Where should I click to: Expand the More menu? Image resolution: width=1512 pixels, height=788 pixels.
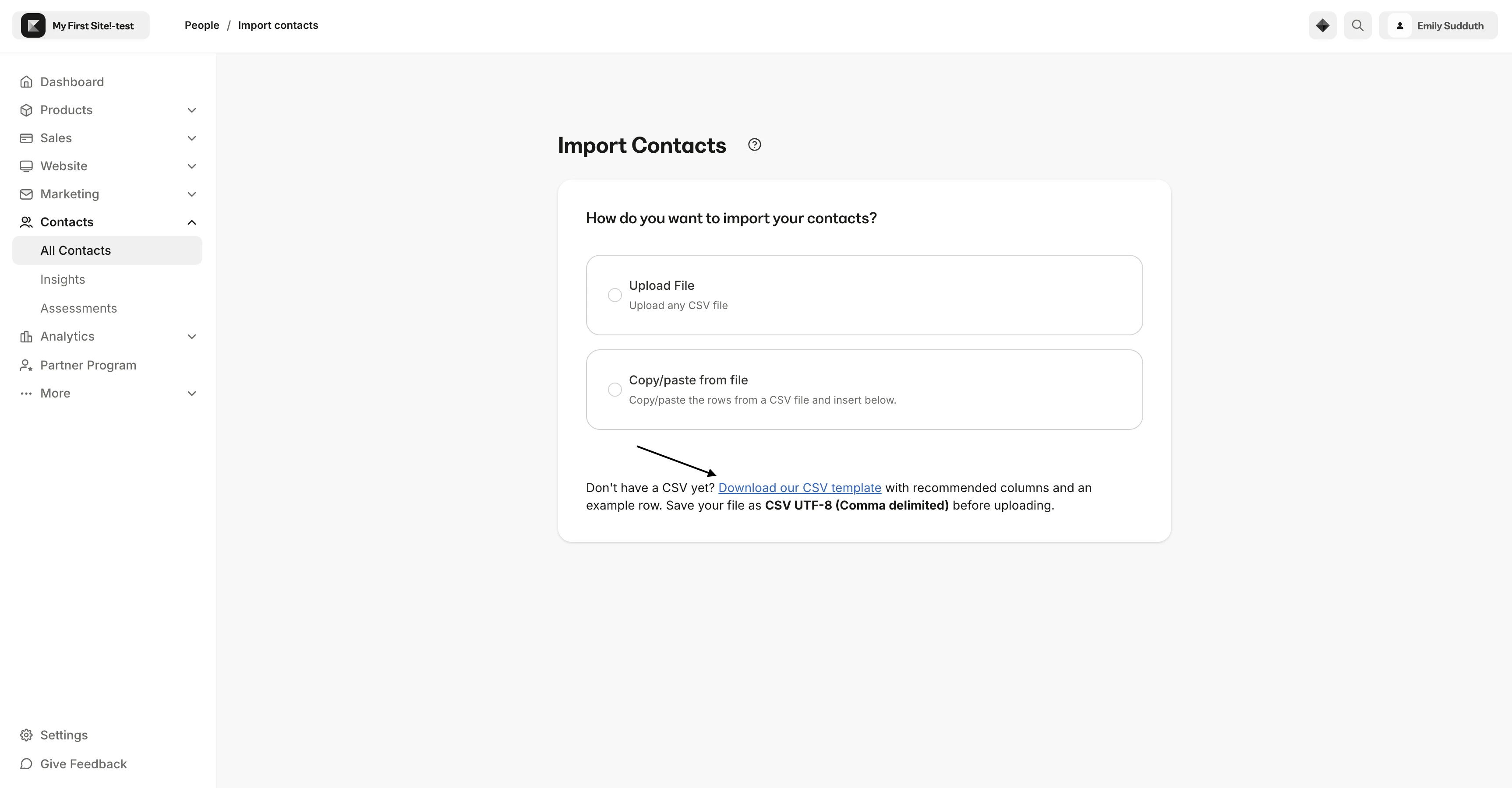click(191, 393)
